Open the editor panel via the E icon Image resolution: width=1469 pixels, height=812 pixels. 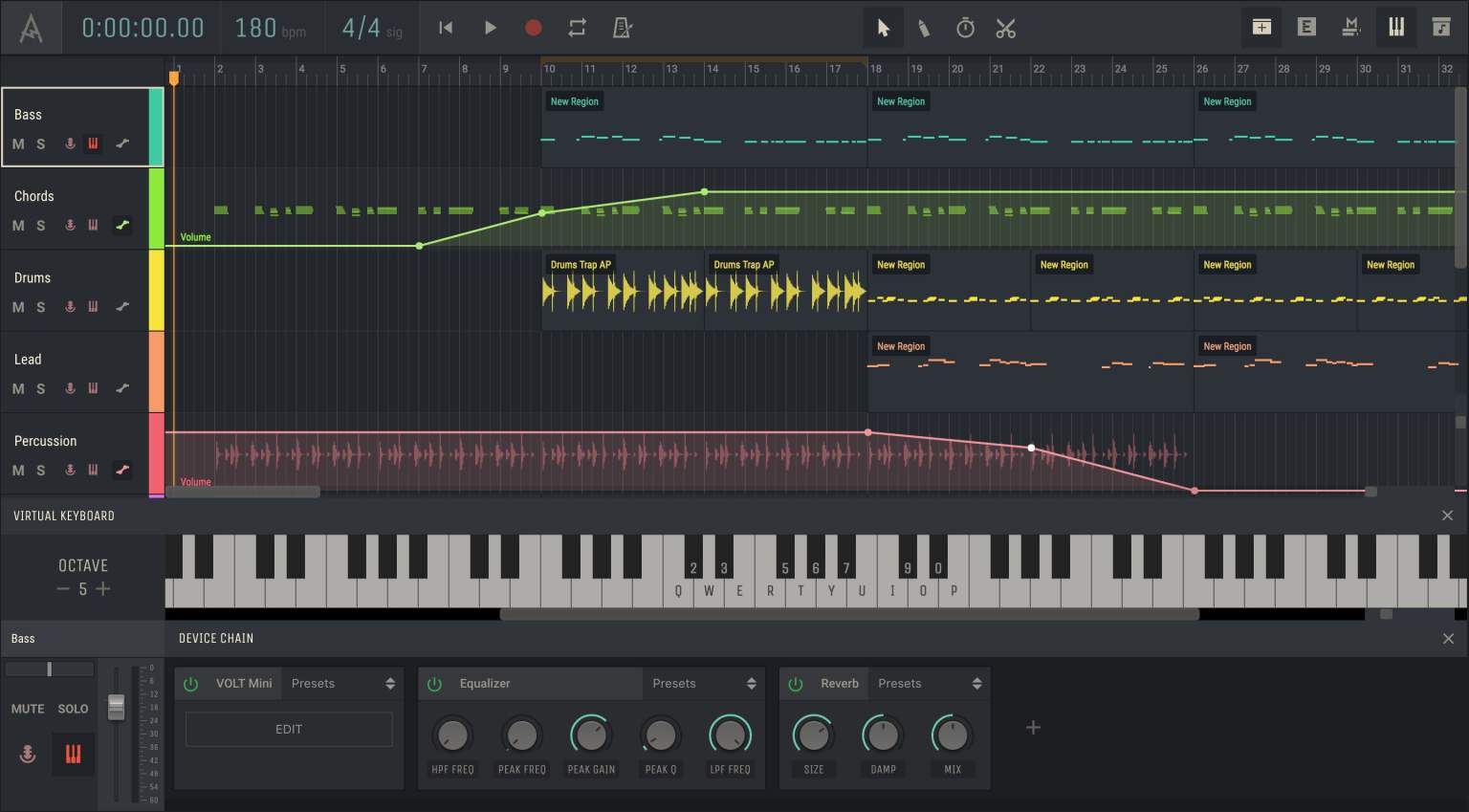(x=1306, y=28)
